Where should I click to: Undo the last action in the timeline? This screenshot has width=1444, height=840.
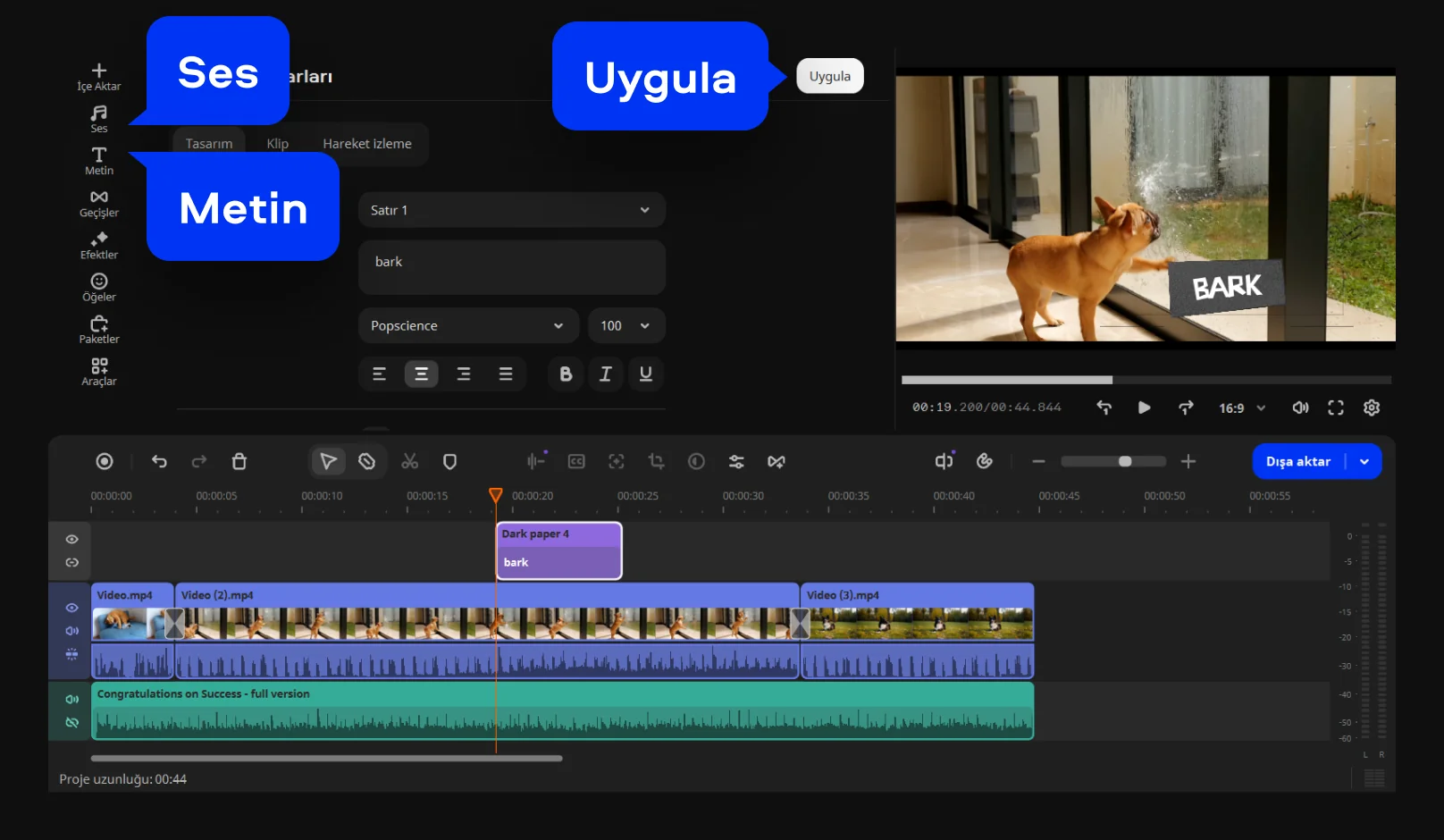[159, 461]
